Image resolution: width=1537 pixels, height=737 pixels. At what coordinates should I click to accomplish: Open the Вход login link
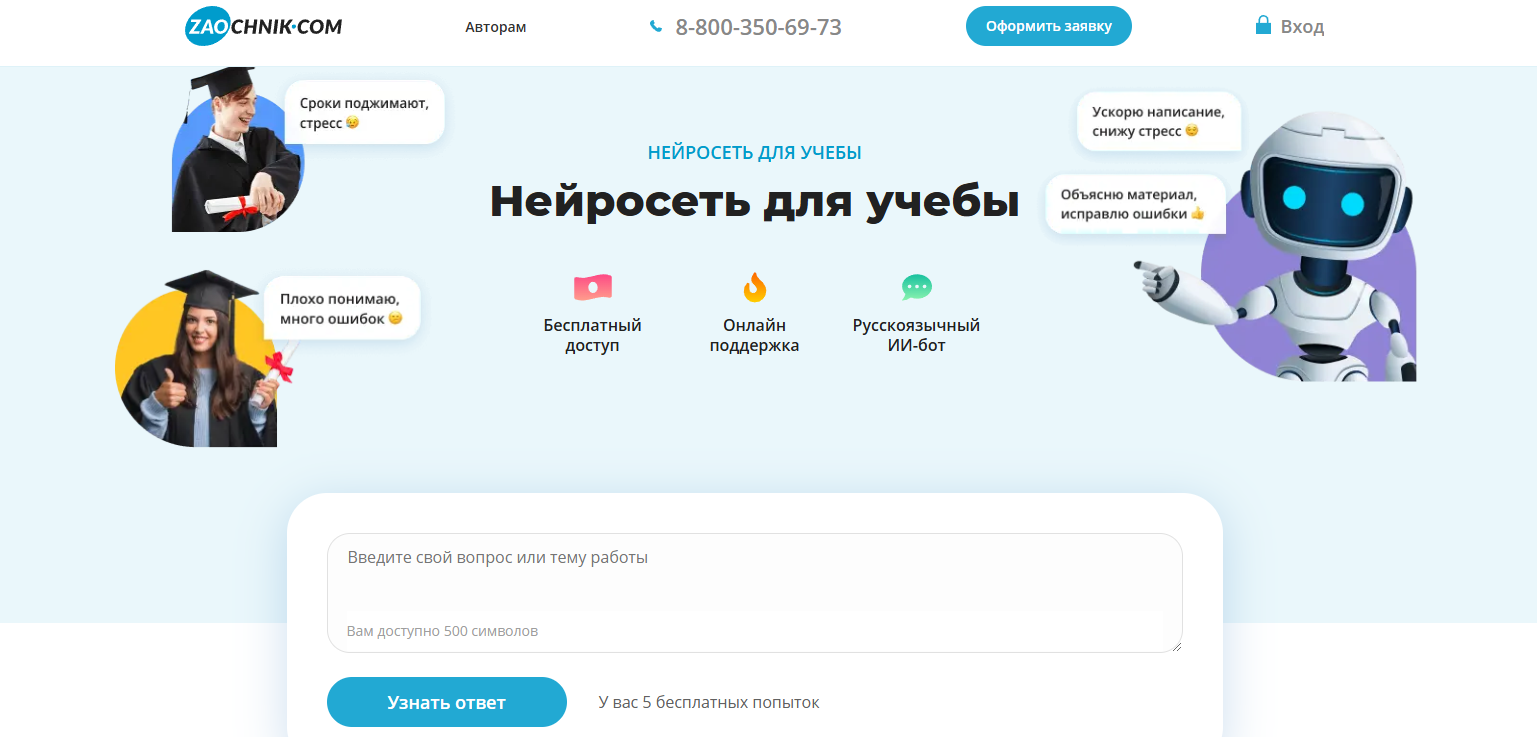pos(1301,26)
